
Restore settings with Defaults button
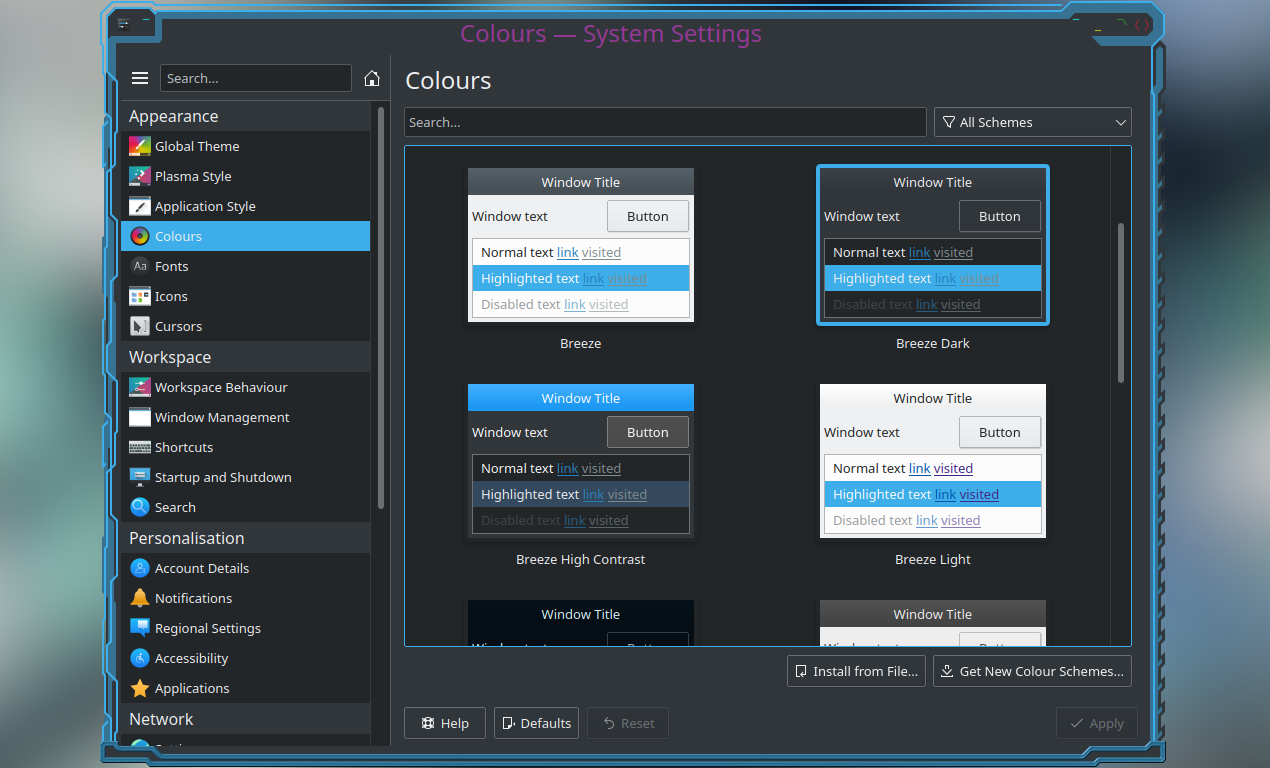(x=536, y=723)
